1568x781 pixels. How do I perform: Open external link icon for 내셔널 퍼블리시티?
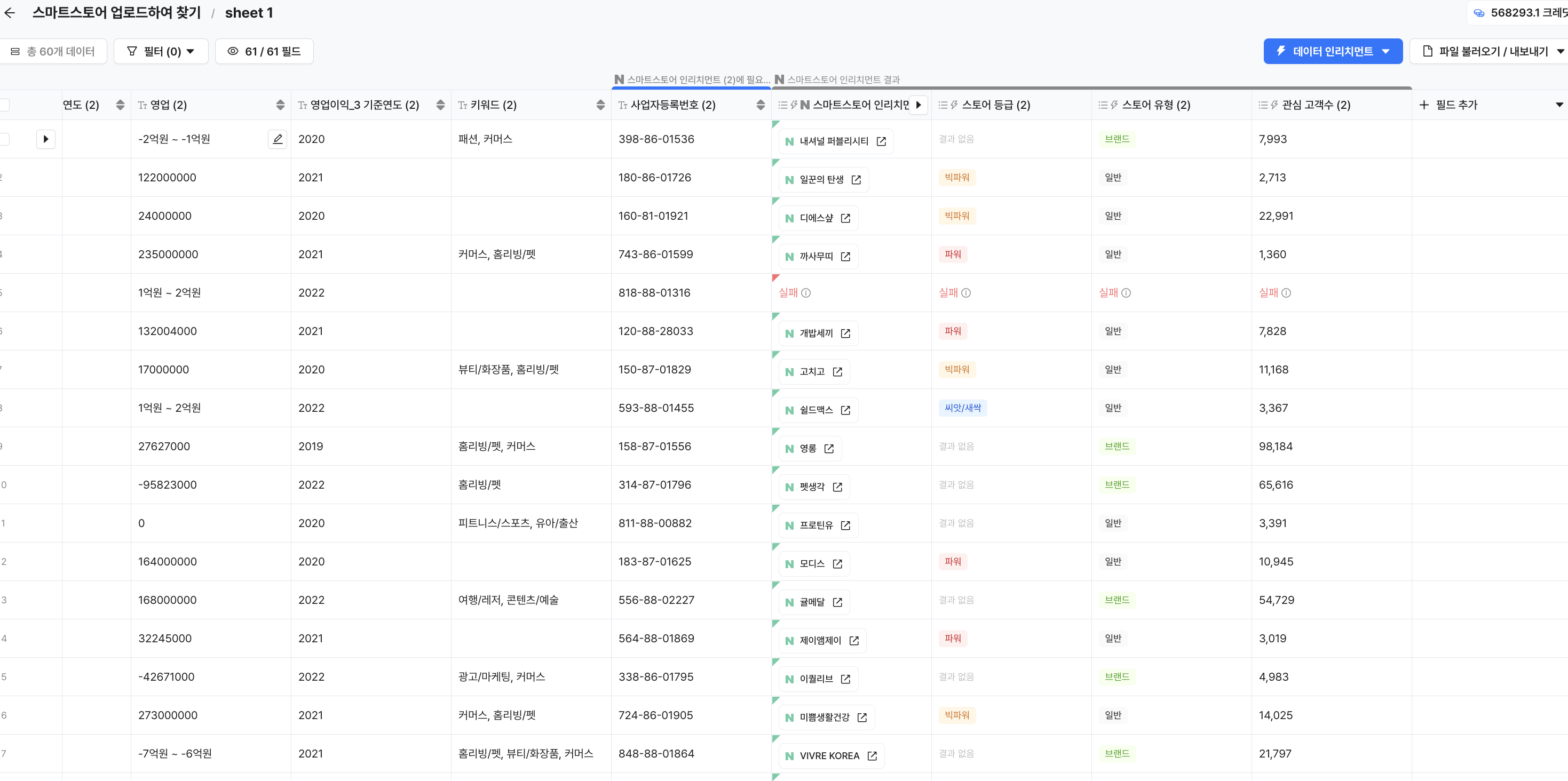pos(881,141)
